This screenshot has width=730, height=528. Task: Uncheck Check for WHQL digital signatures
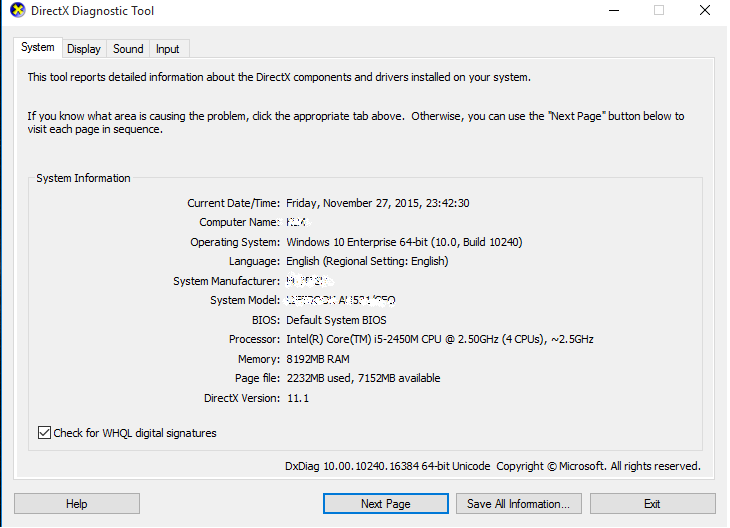point(44,433)
